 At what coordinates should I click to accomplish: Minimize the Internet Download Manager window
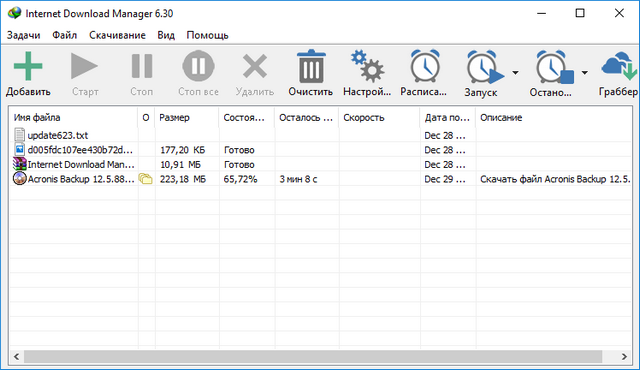(x=542, y=13)
